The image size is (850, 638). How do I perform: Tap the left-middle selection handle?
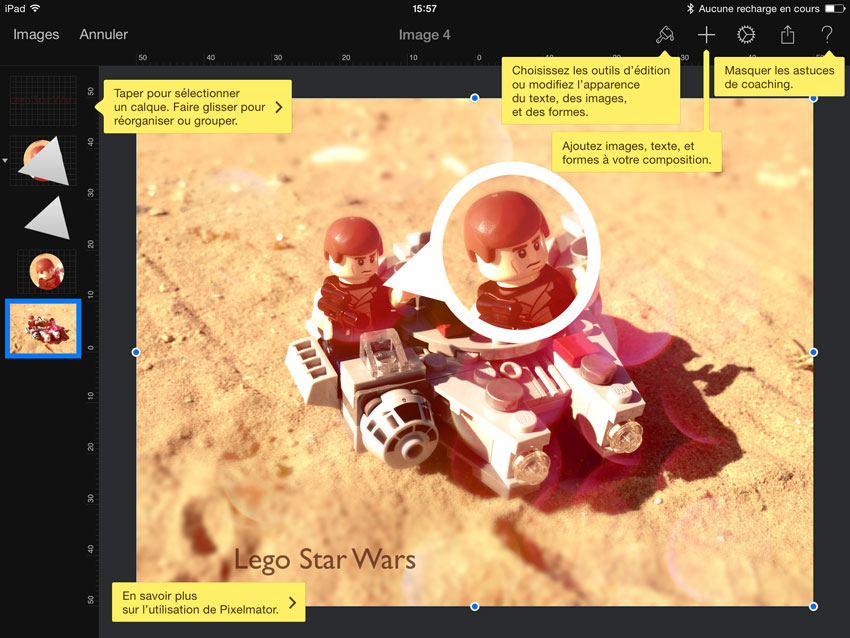[x=136, y=352]
